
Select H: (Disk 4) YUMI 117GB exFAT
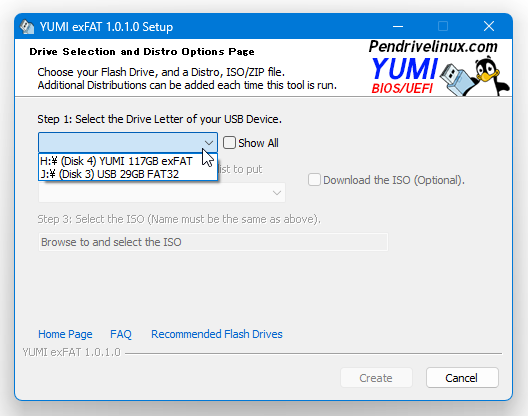(128, 161)
